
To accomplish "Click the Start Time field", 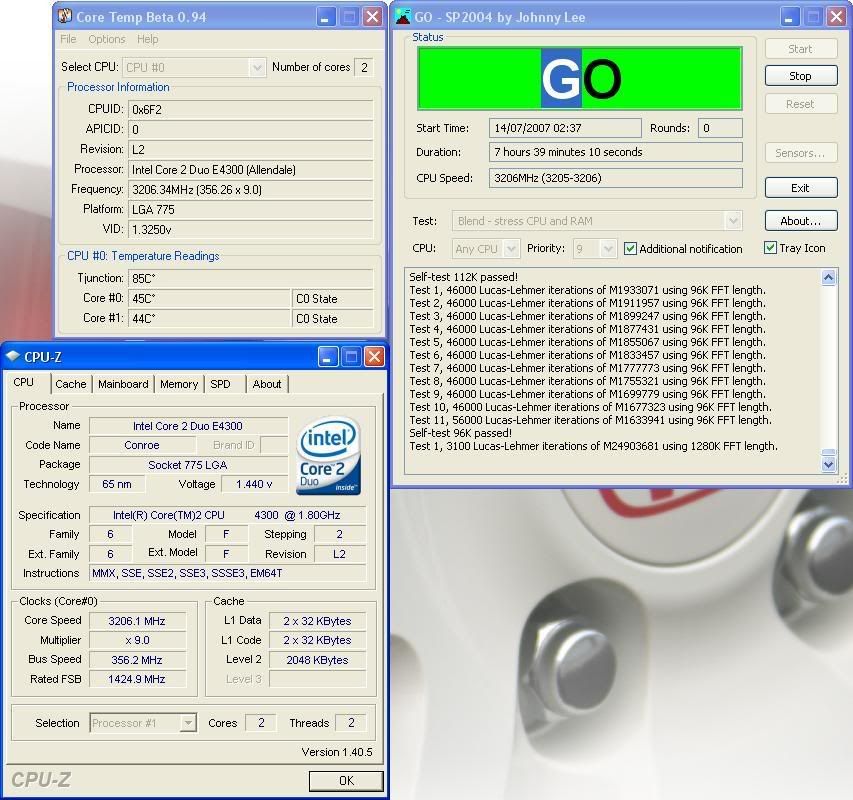I will (x=565, y=128).
